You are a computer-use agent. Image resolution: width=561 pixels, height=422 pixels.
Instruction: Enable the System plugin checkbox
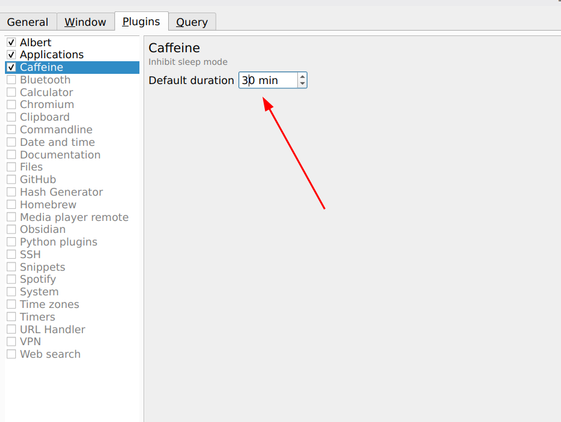(x=11, y=292)
